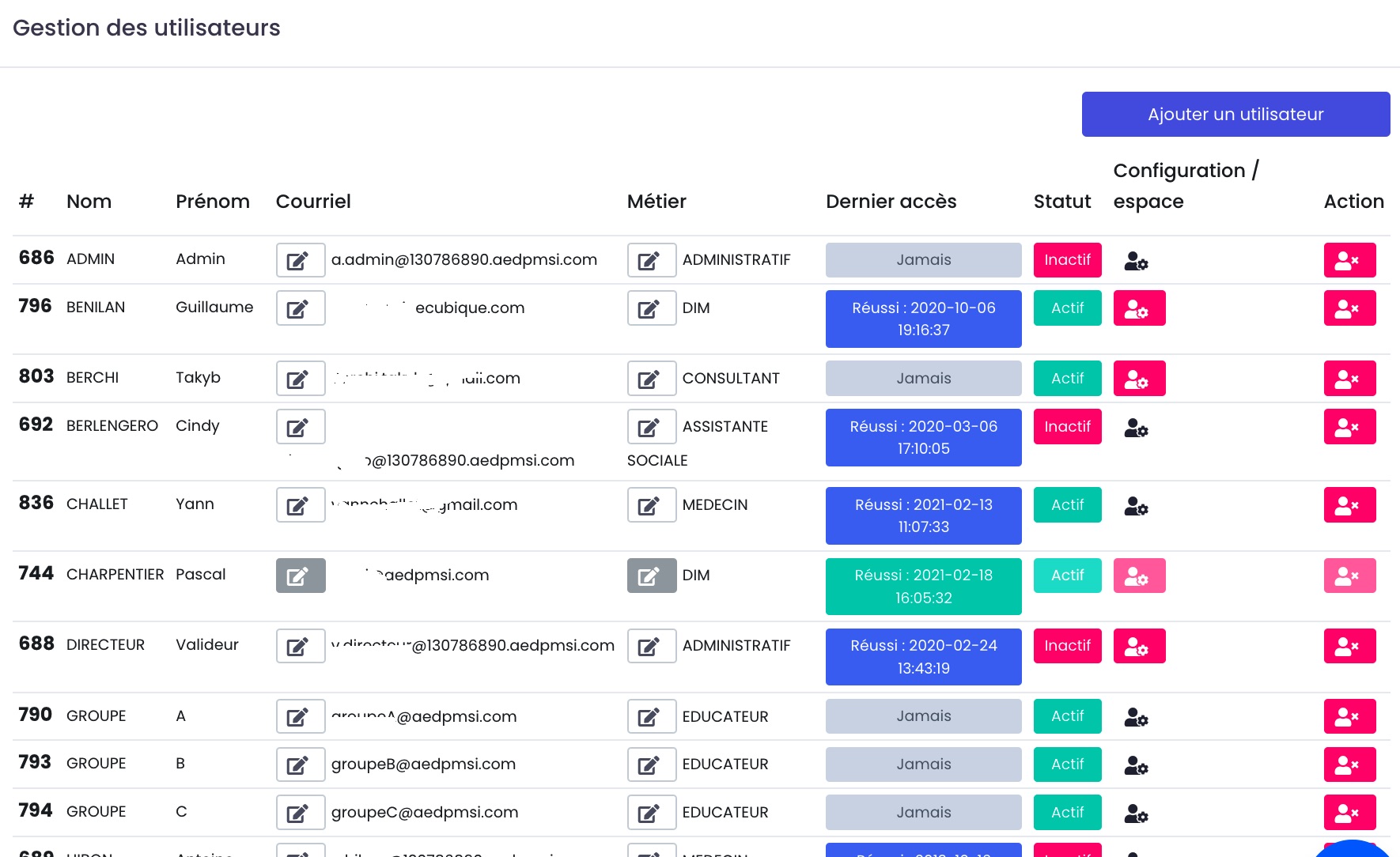This screenshot has width=1400, height=857.
Task: Click the Métier column header
Action: point(656,202)
